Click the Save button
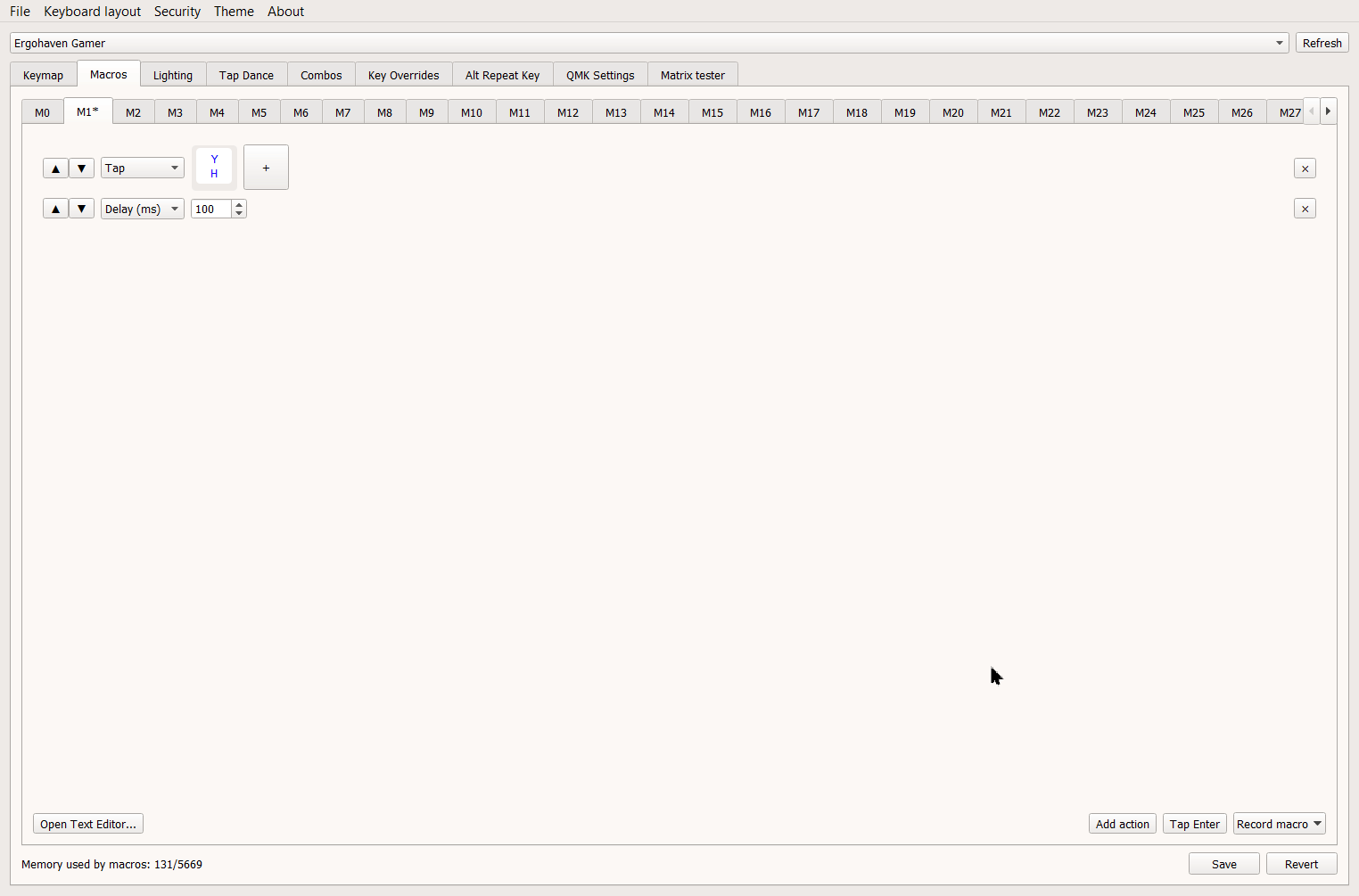Screen dimensions: 1359x896 click(x=1223, y=864)
